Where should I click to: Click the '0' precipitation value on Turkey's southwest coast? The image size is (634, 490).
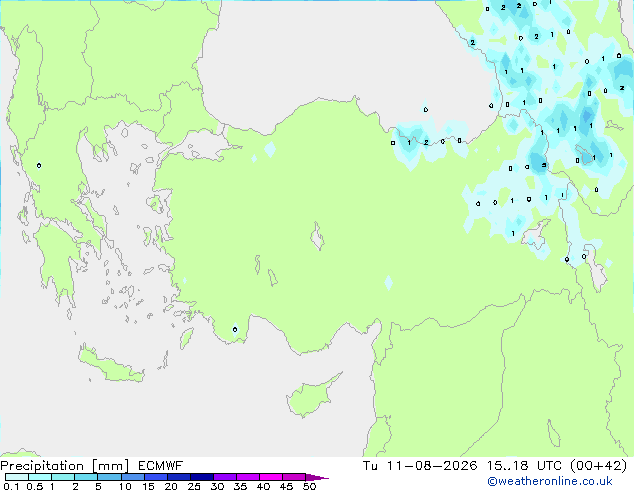[x=235, y=330]
